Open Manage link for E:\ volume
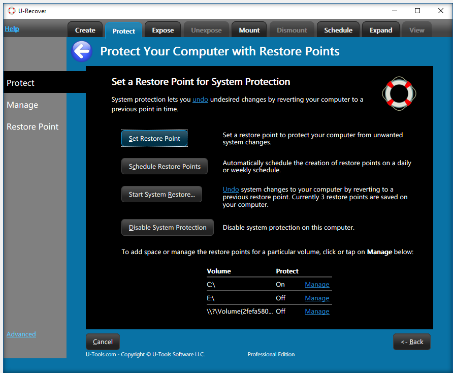Viewport: 453px width, 373px height. pyautogui.click(x=317, y=298)
